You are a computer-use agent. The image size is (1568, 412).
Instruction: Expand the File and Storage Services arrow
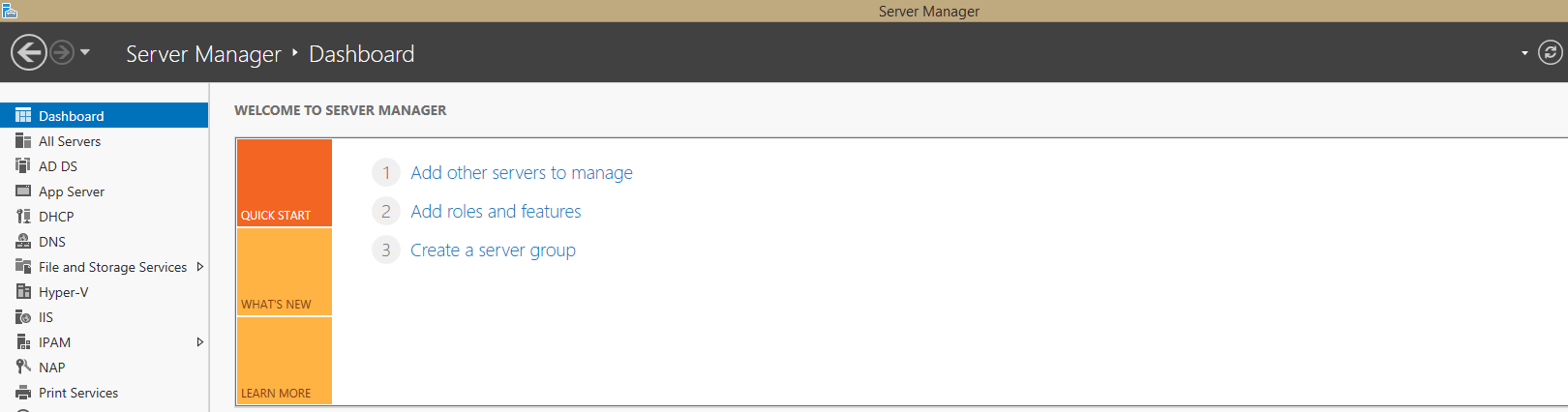click(199, 266)
